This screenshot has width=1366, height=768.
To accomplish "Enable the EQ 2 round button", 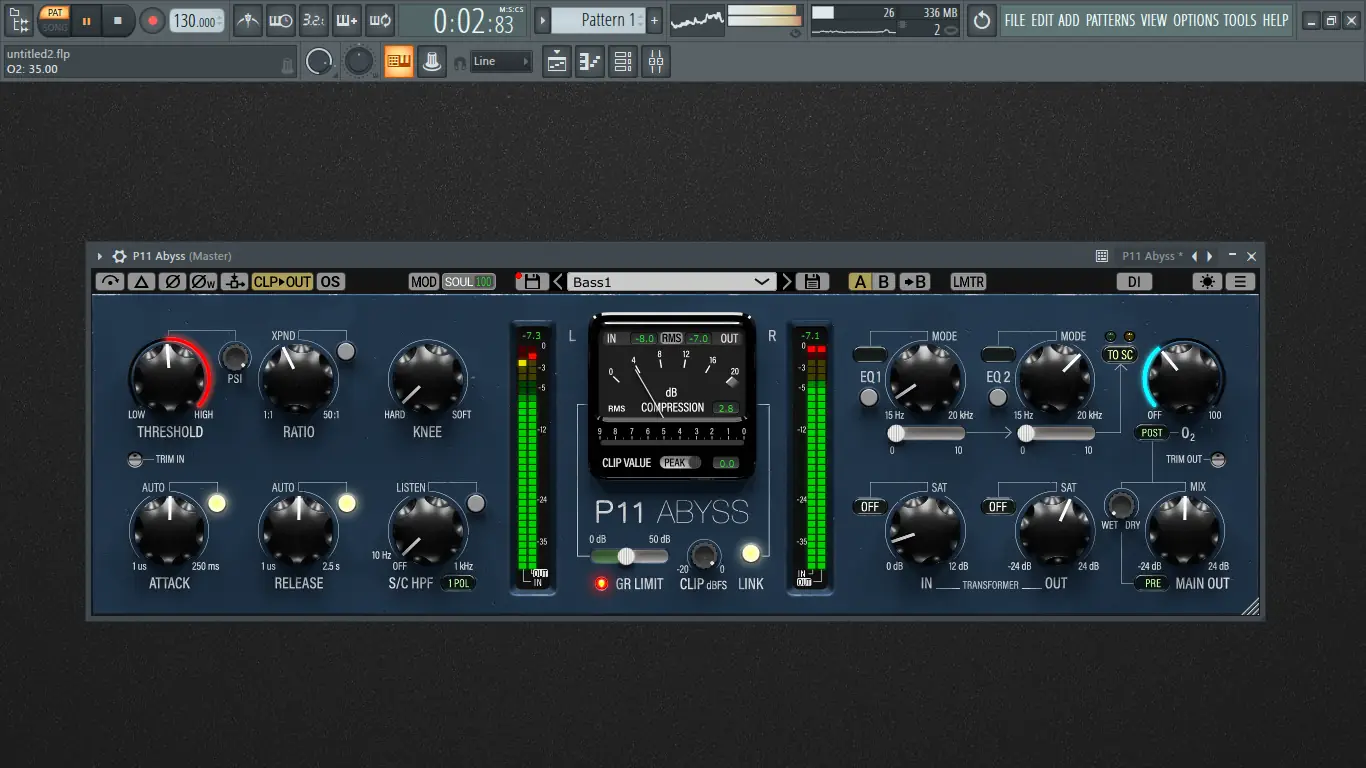I will tap(997, 397).
